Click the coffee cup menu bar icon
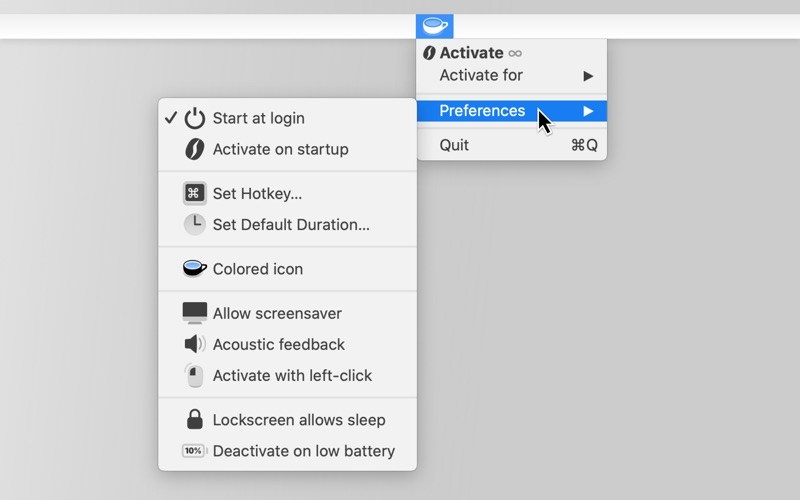Screen dimensions: 800x500 (x=435, y=25)
